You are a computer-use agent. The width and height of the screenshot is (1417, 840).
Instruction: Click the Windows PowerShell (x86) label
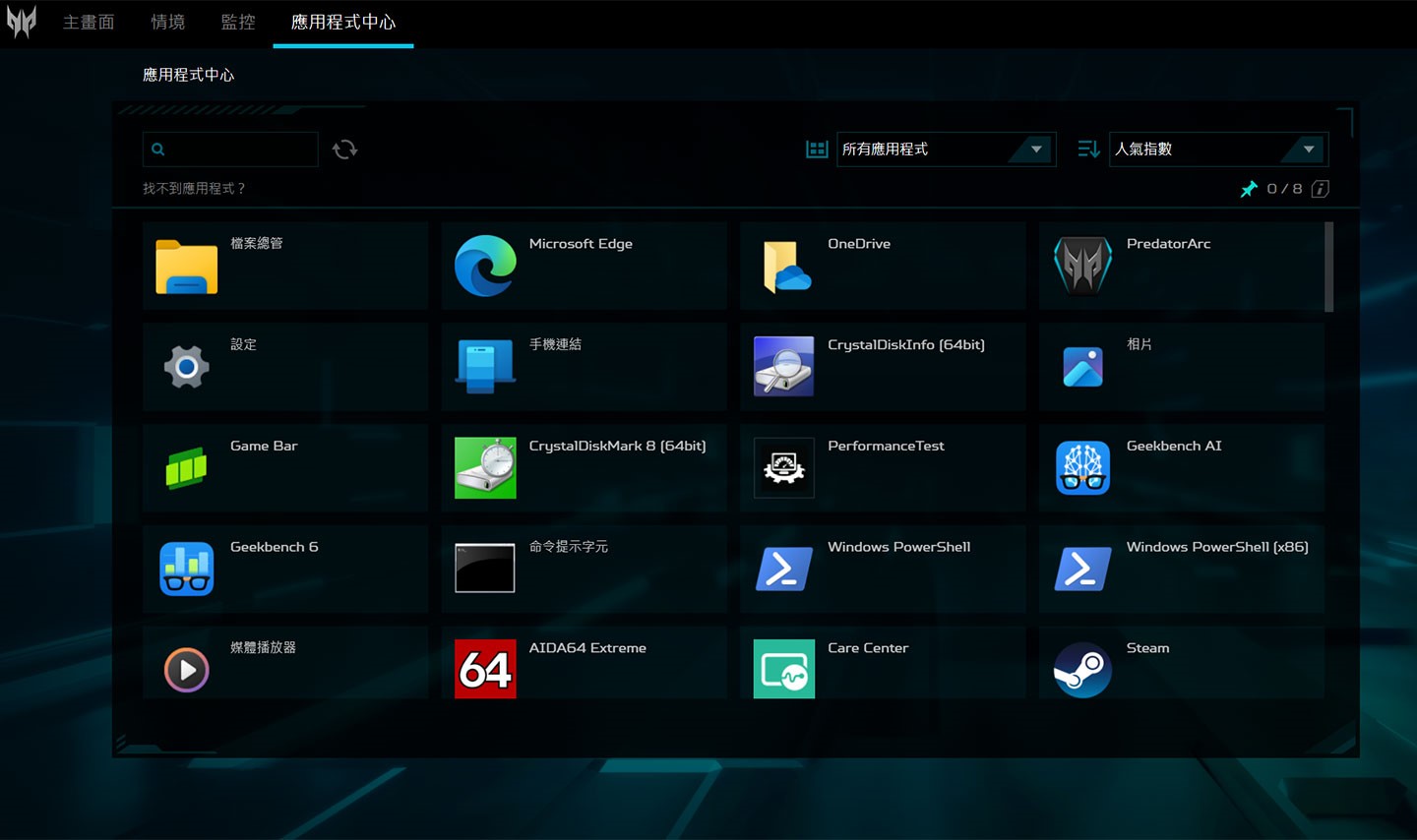[1217, 547]
